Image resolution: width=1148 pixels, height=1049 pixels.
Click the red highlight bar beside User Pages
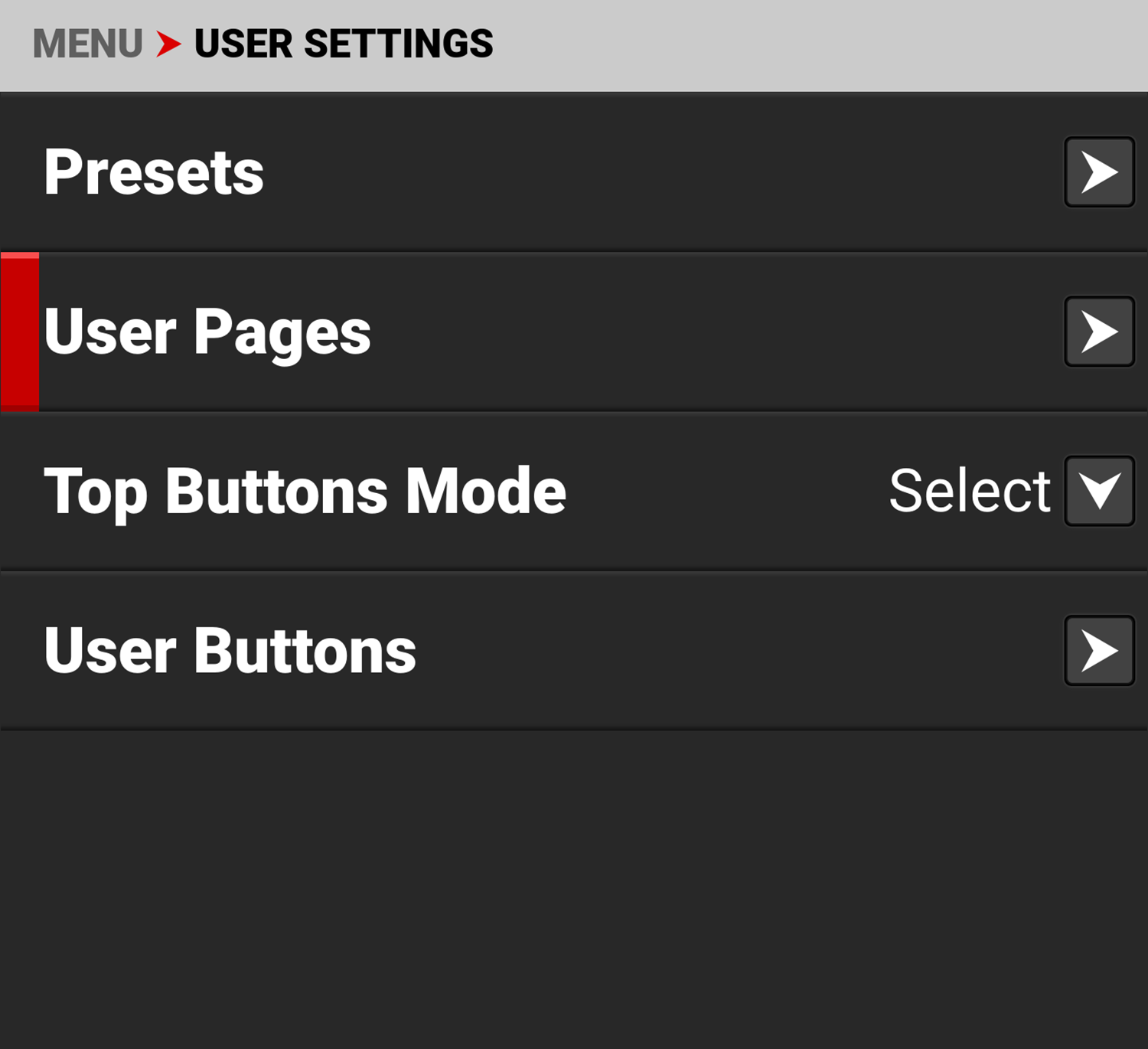(x=20, y=332)
